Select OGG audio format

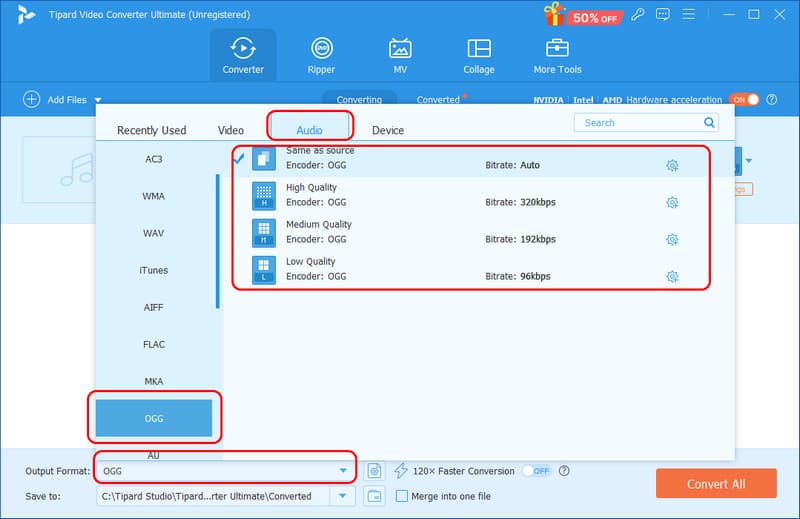[154, 418]
